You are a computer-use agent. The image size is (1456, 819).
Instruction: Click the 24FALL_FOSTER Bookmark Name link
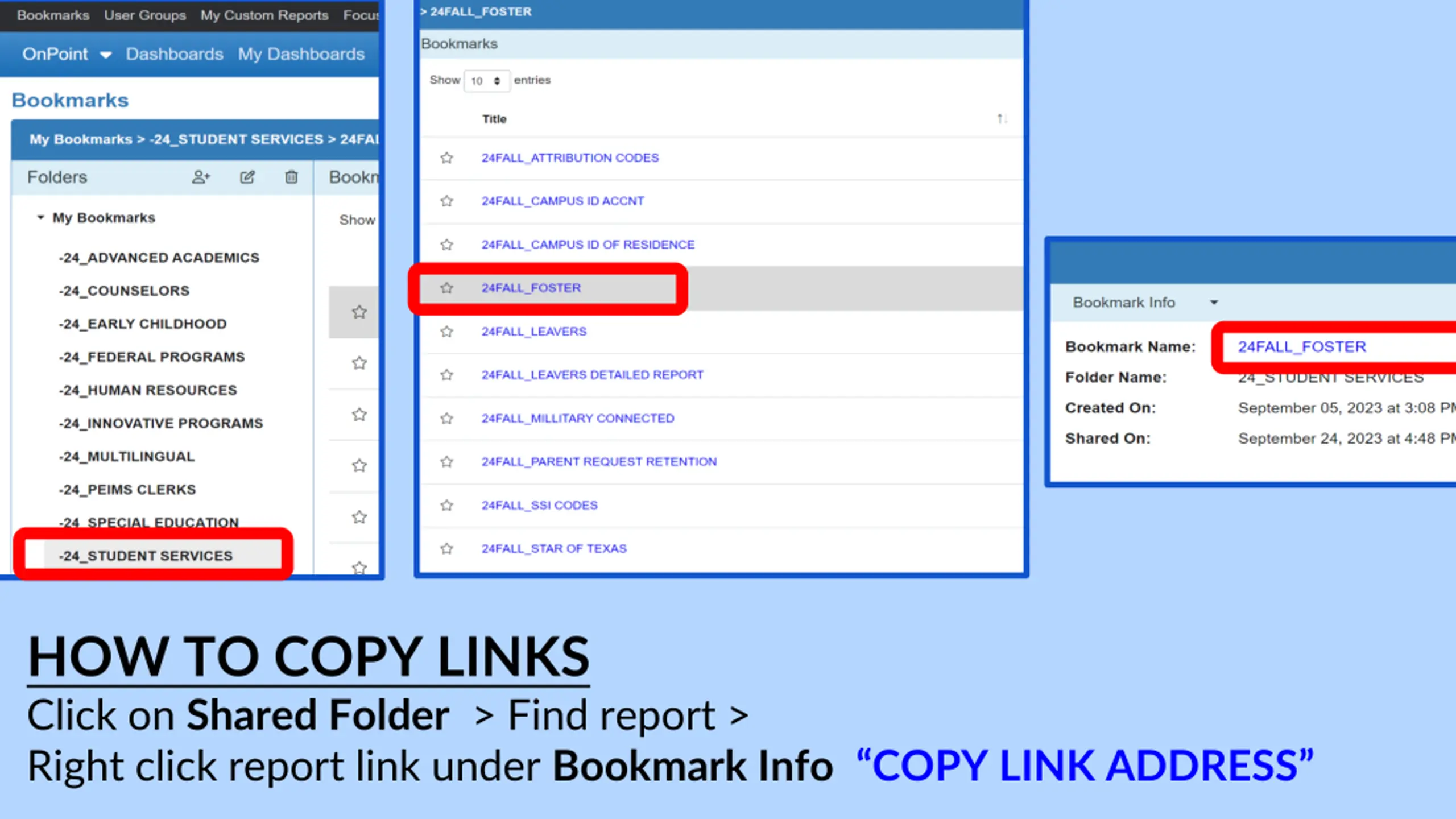pos(1302,347)
